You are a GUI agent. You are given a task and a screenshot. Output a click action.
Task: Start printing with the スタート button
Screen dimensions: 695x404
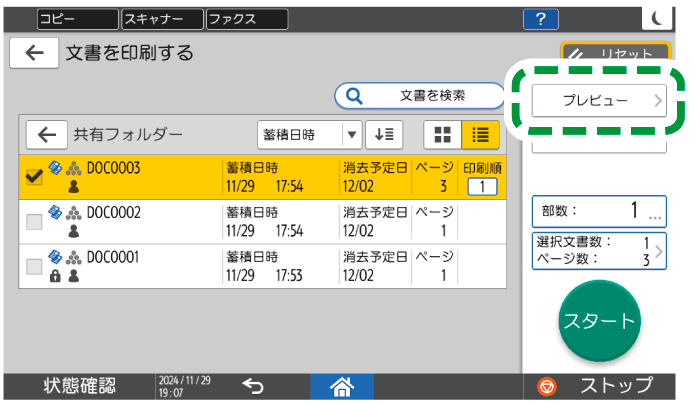599,321
